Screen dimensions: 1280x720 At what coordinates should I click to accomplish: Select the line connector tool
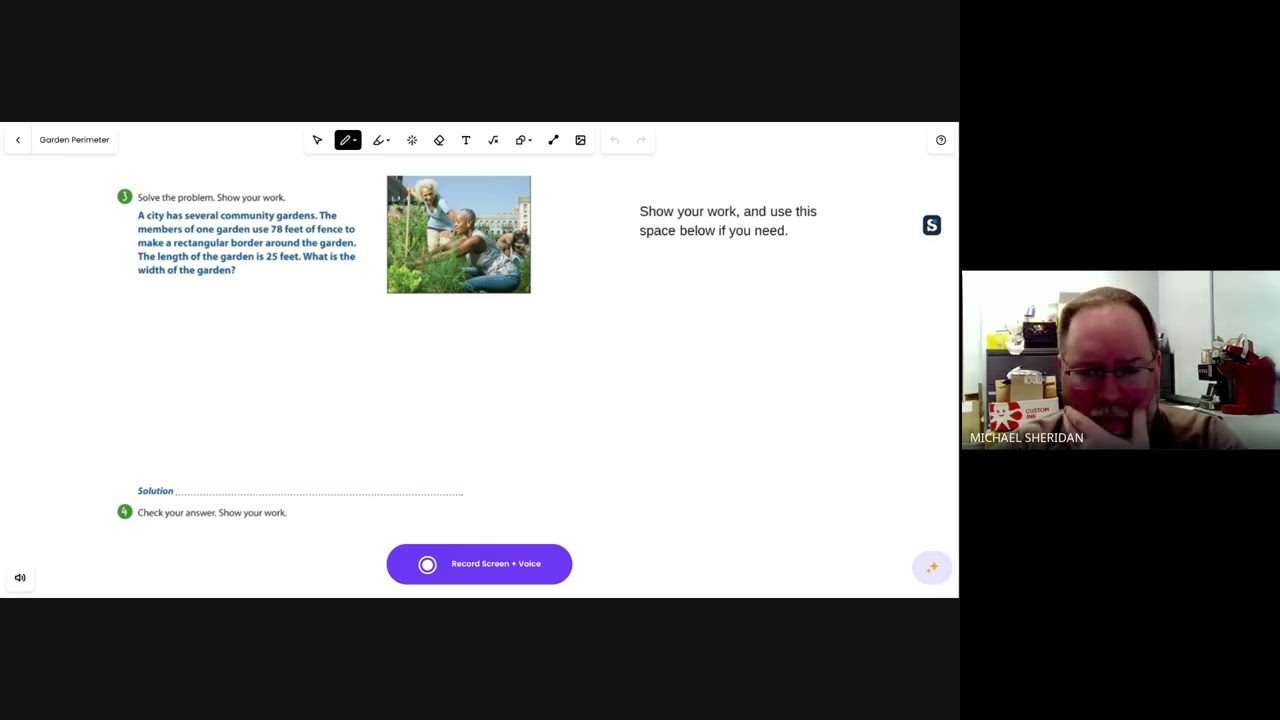553,140
